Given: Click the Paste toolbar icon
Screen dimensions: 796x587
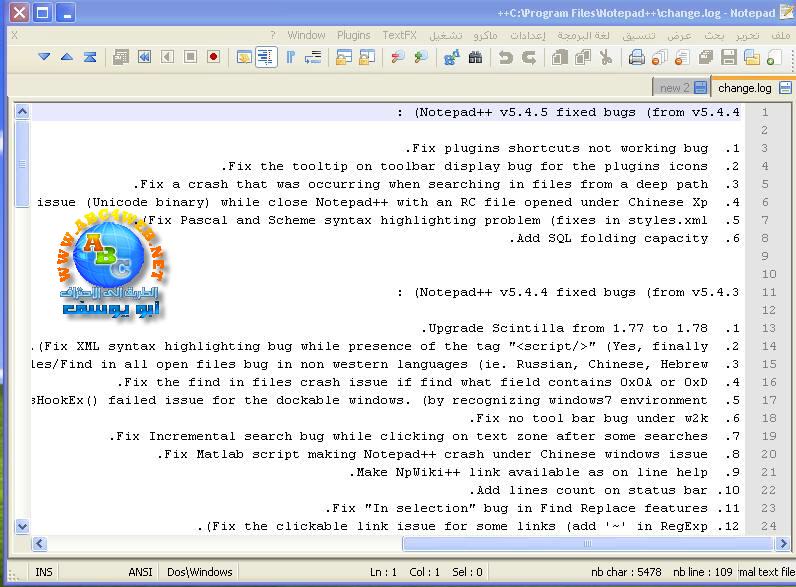Looking at the screenshot, I should coord(559,57).
